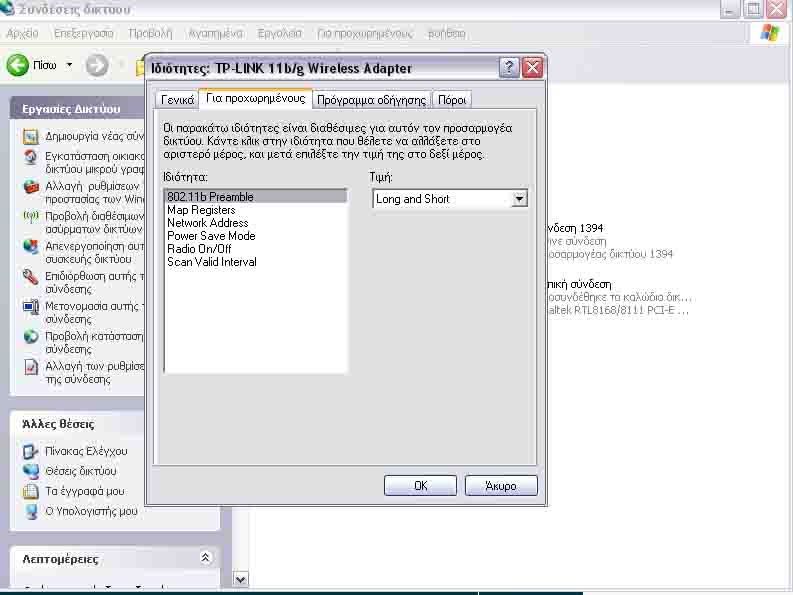Click the Άκυρο cancel button
The height and width of the screenshot is (595, 793).
(501, 486)
